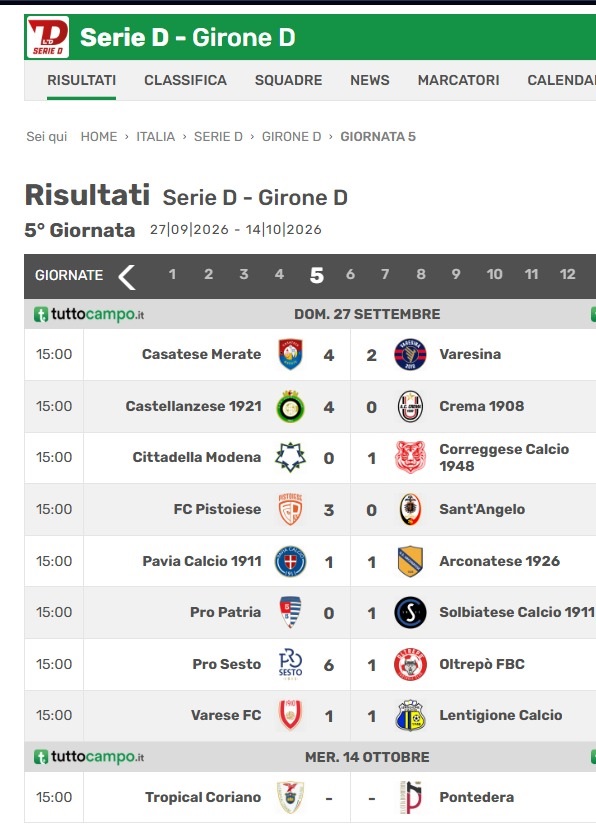Open the Squadre tab
This screenshot has height=834, width=596.
click(288, 80)
